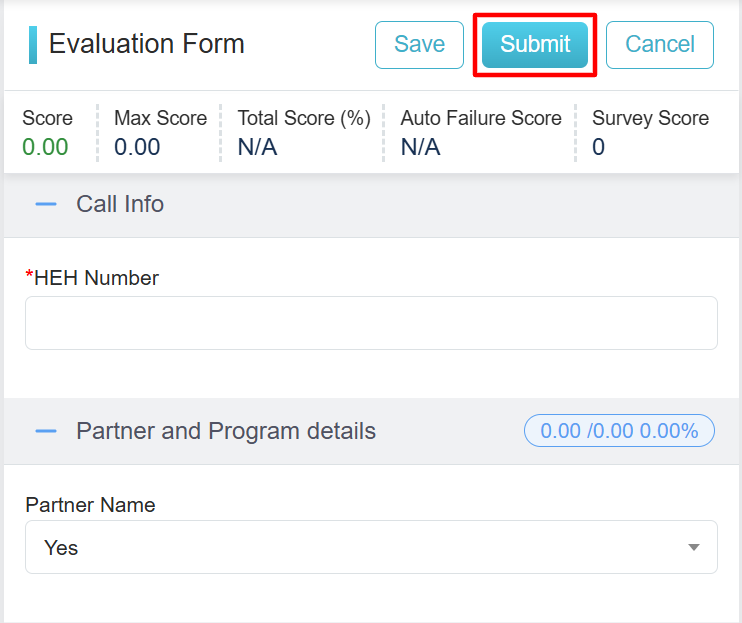Click the required HEH Number label
This screenshot has height=623, width=742.
click(95, 278)
